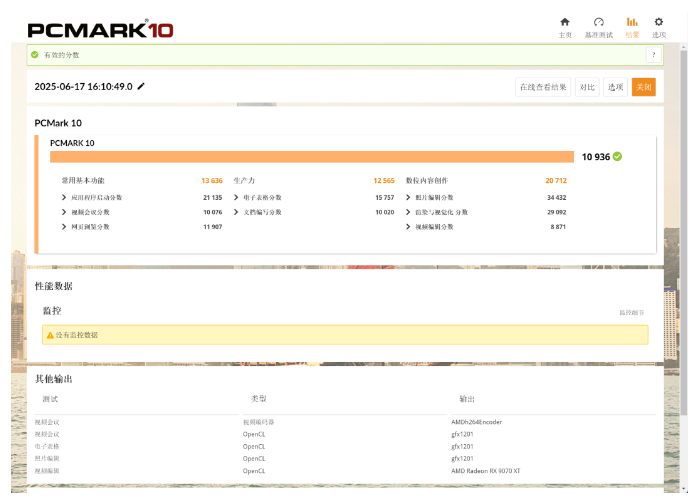
Task: Select the 结果 results chart icon
Action: (x=632, y=22)
